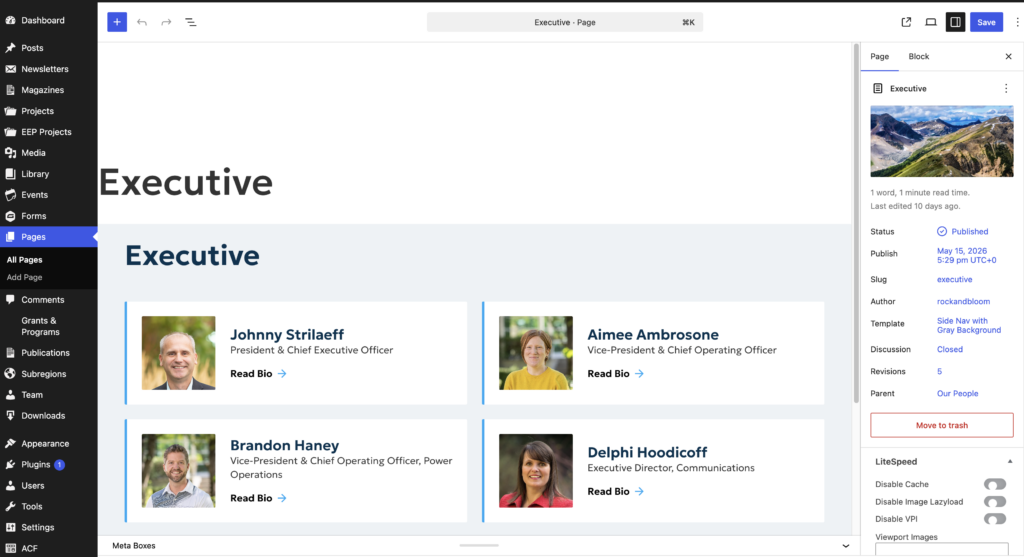Change Discussion setting Closed
The width and height of the screenshot is (1024, 557).
point(950,349)
